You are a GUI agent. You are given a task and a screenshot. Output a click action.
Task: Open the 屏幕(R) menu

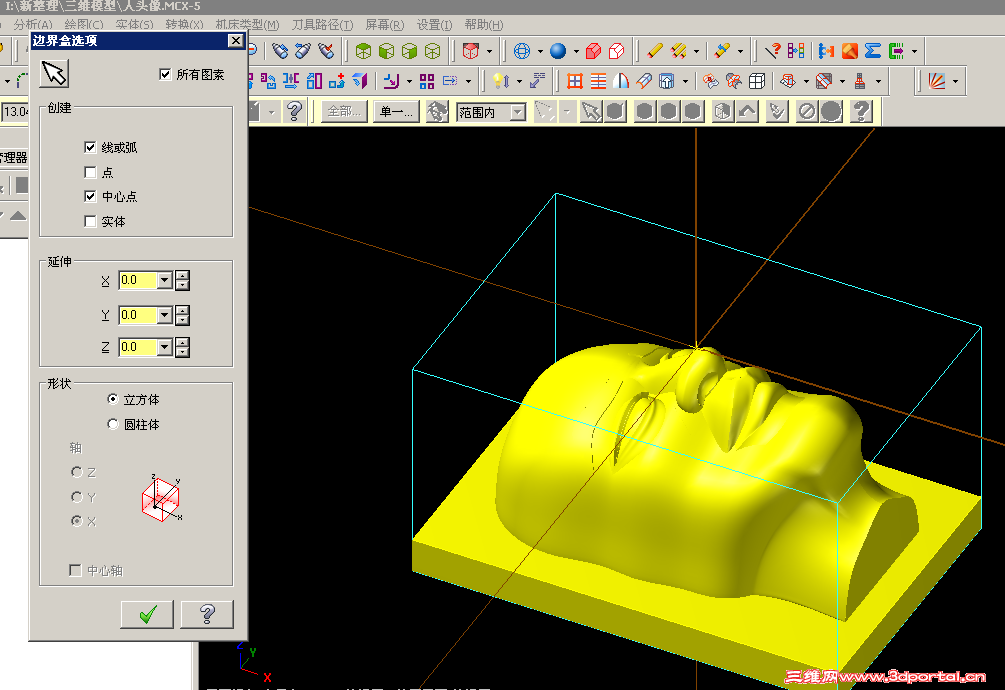pos(385,25)
